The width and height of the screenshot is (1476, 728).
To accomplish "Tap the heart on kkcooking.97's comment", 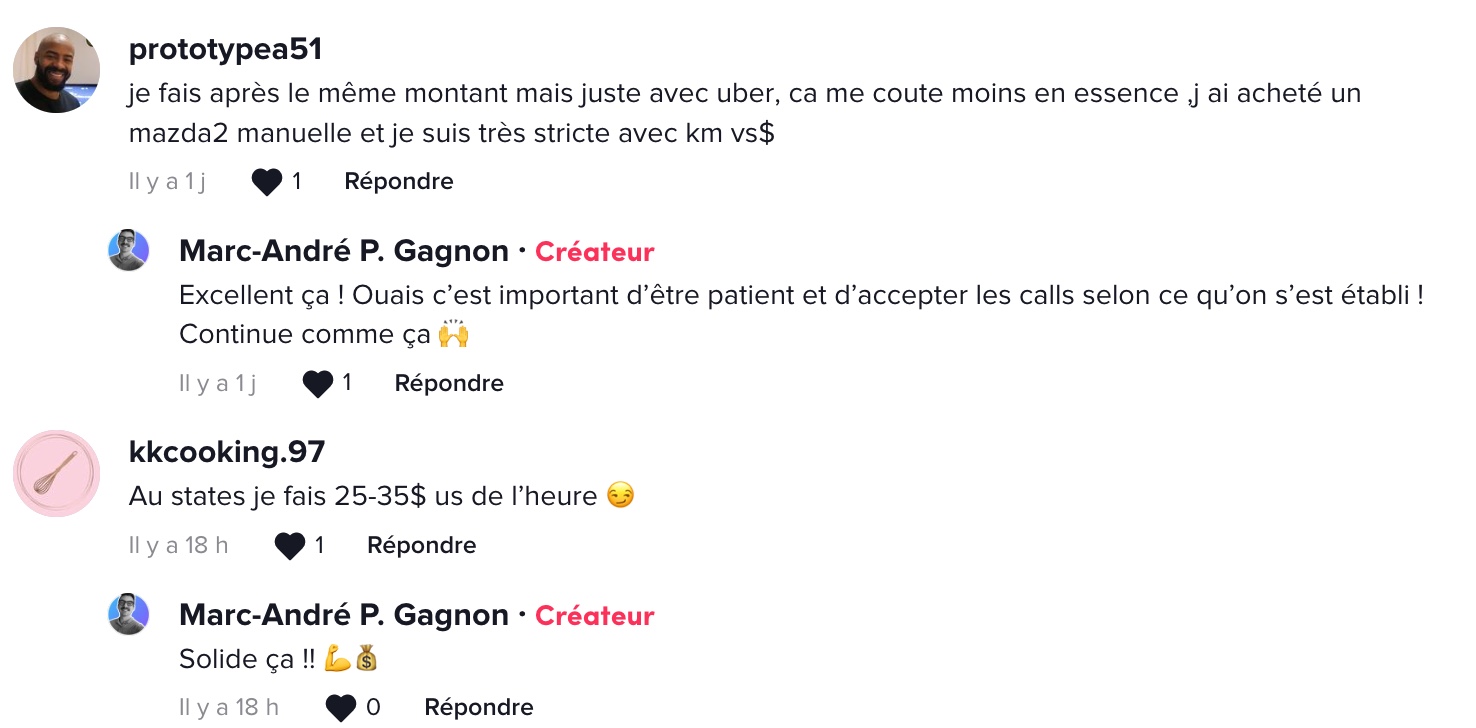I will [290, 546].
